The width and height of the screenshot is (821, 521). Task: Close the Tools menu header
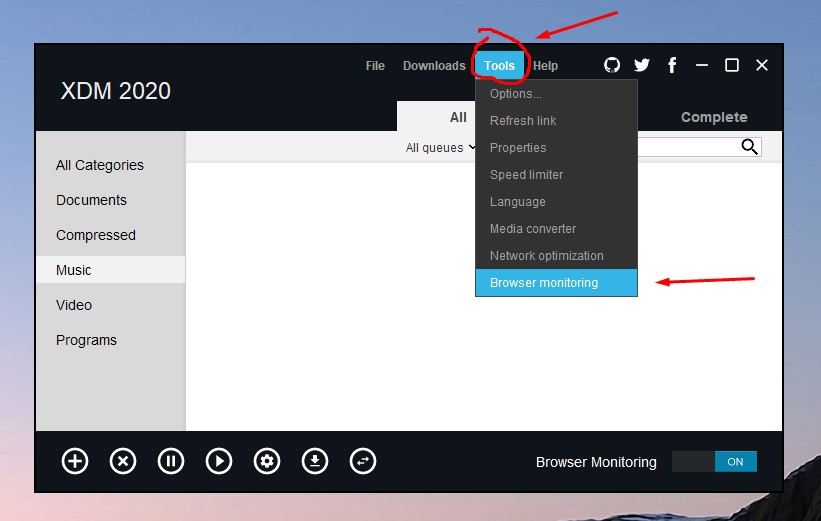click(500, 65)
